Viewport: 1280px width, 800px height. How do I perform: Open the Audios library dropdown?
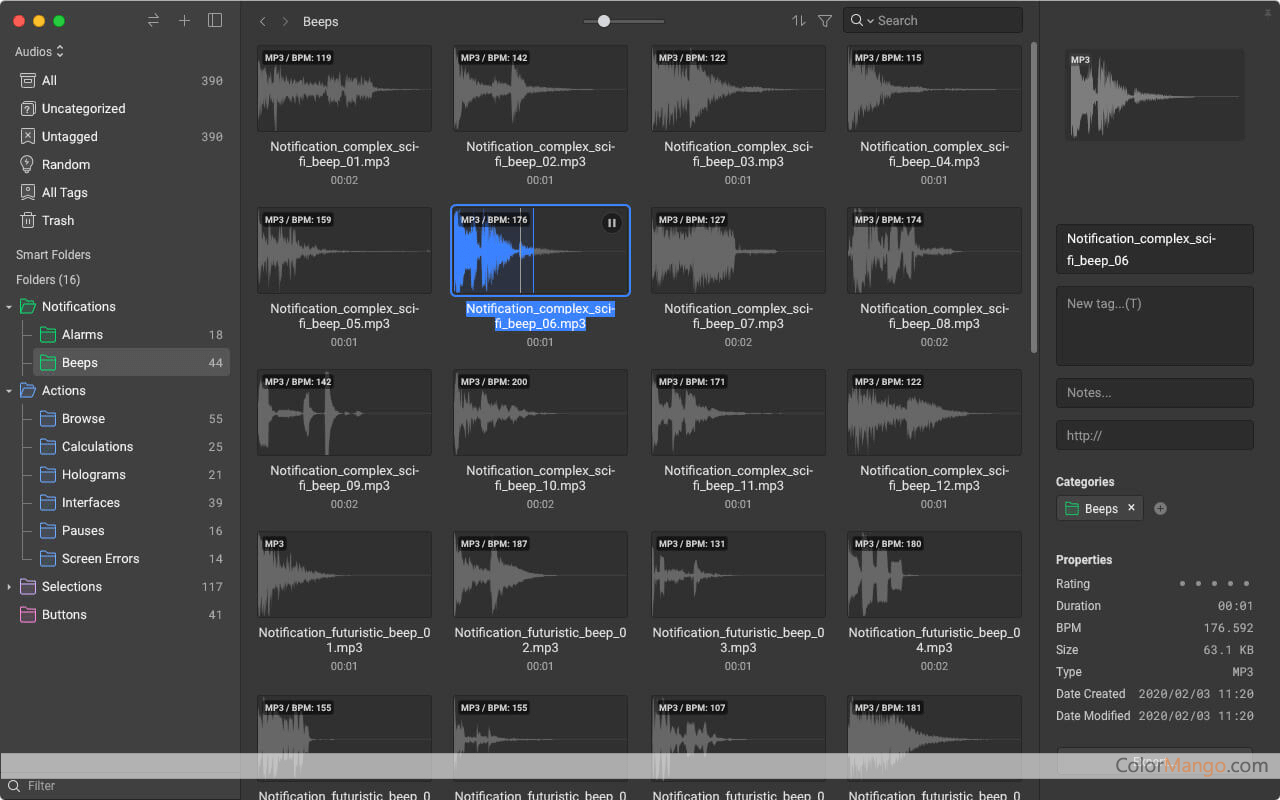(x=40, y=51)
